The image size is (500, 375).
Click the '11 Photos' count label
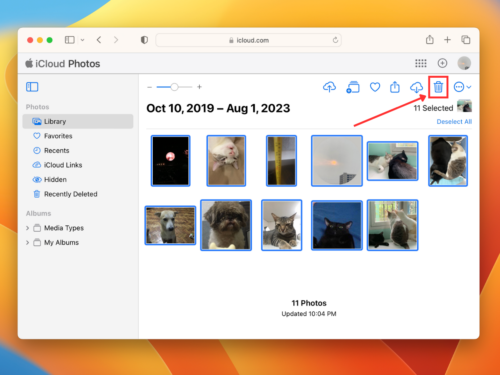coord(309,303)
